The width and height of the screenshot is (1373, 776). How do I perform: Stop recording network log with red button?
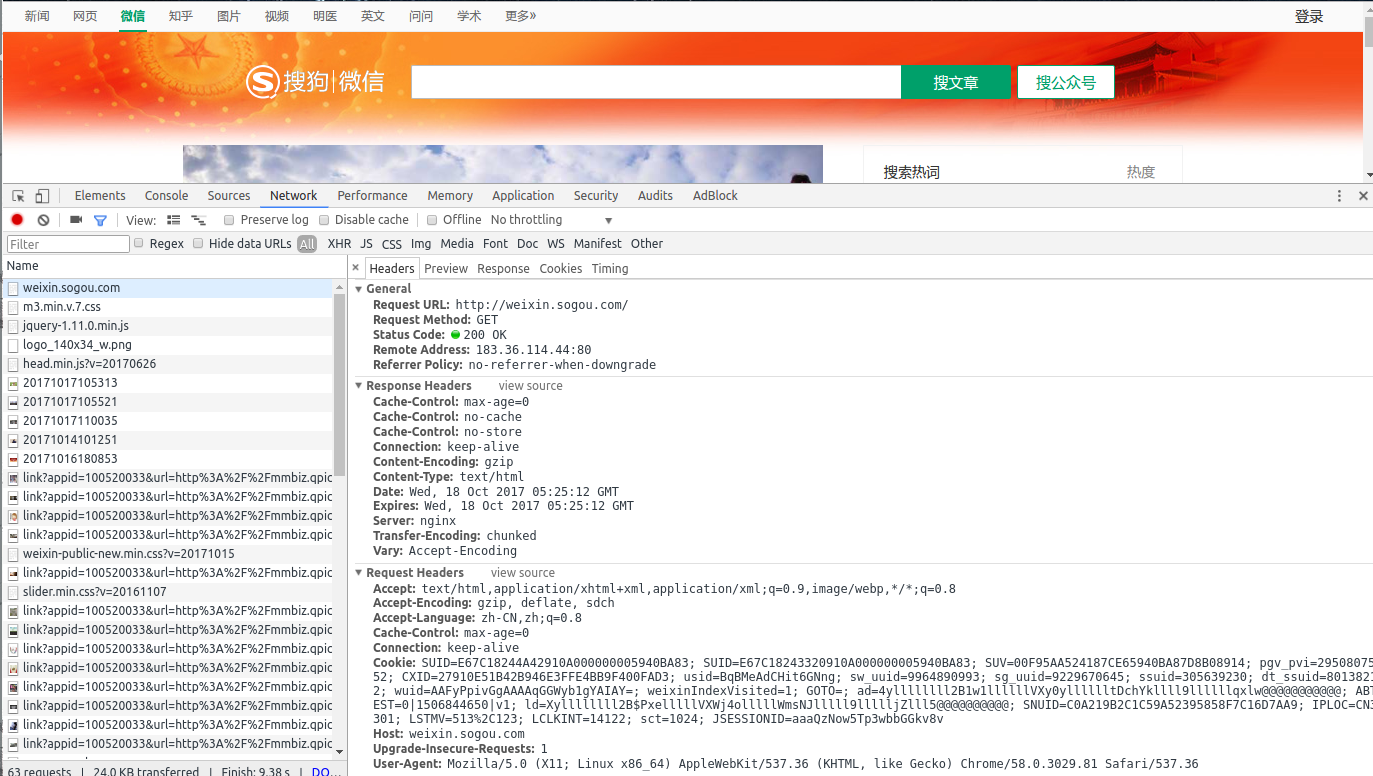17,220
